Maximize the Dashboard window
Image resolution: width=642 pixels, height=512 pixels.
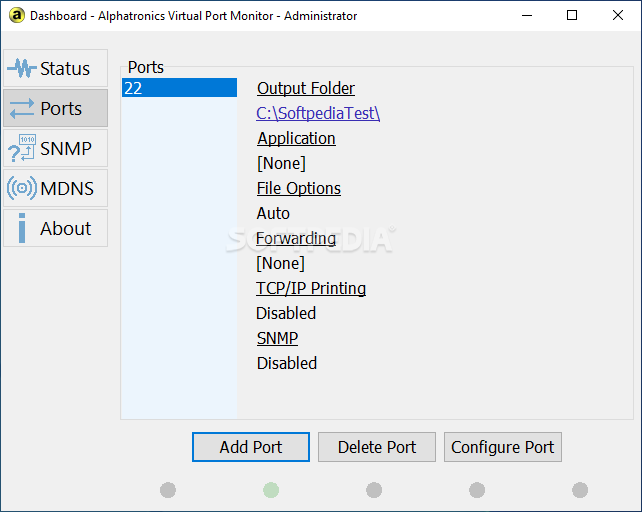point(572,16)
